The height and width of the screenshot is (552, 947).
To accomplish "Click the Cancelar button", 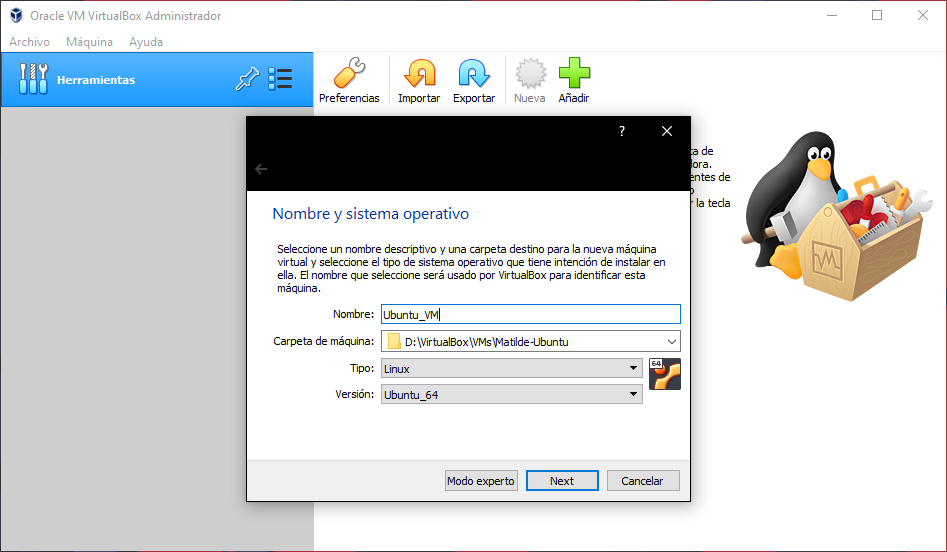I will coord(643,481).
